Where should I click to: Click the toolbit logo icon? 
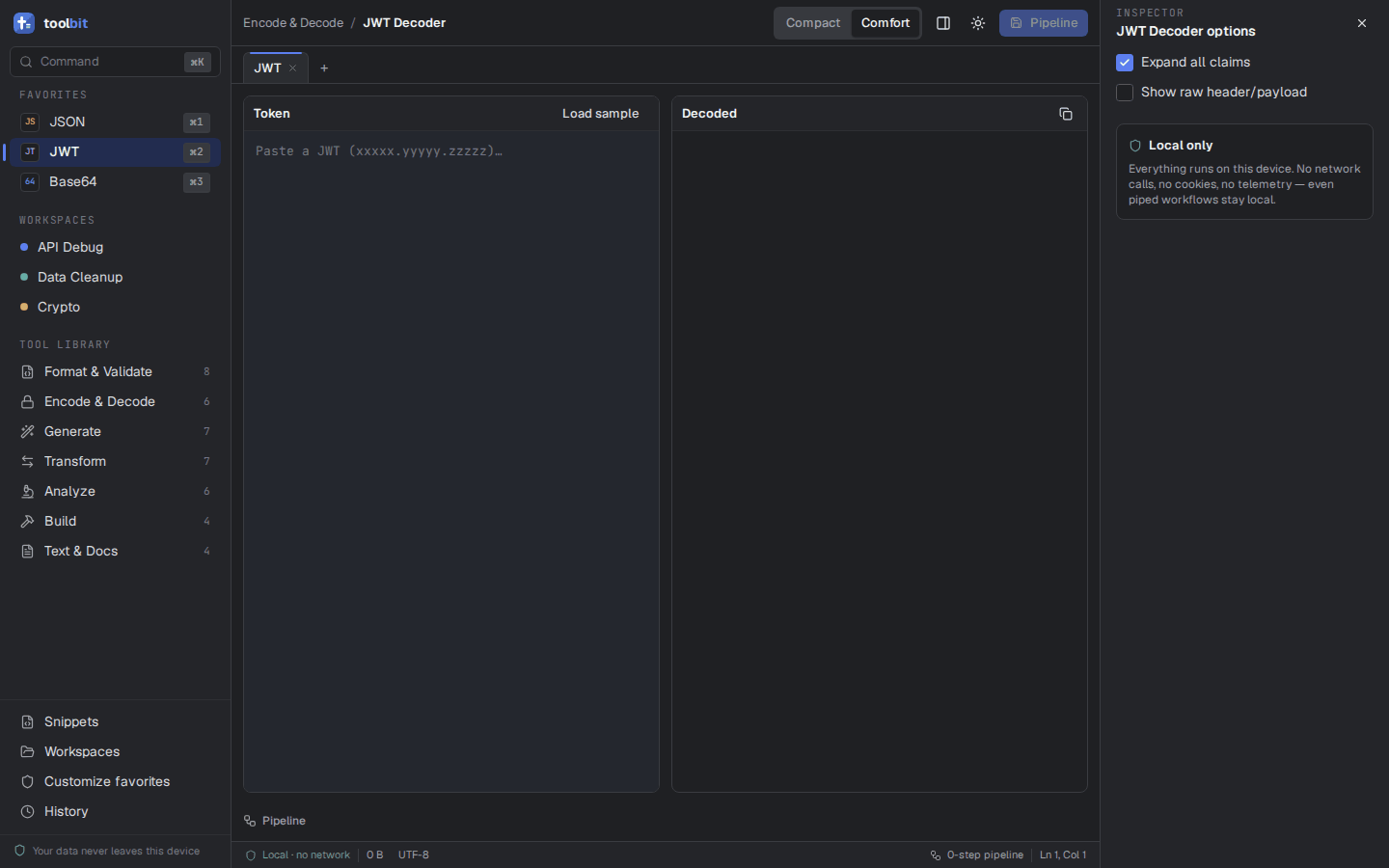tap(24, 23)
